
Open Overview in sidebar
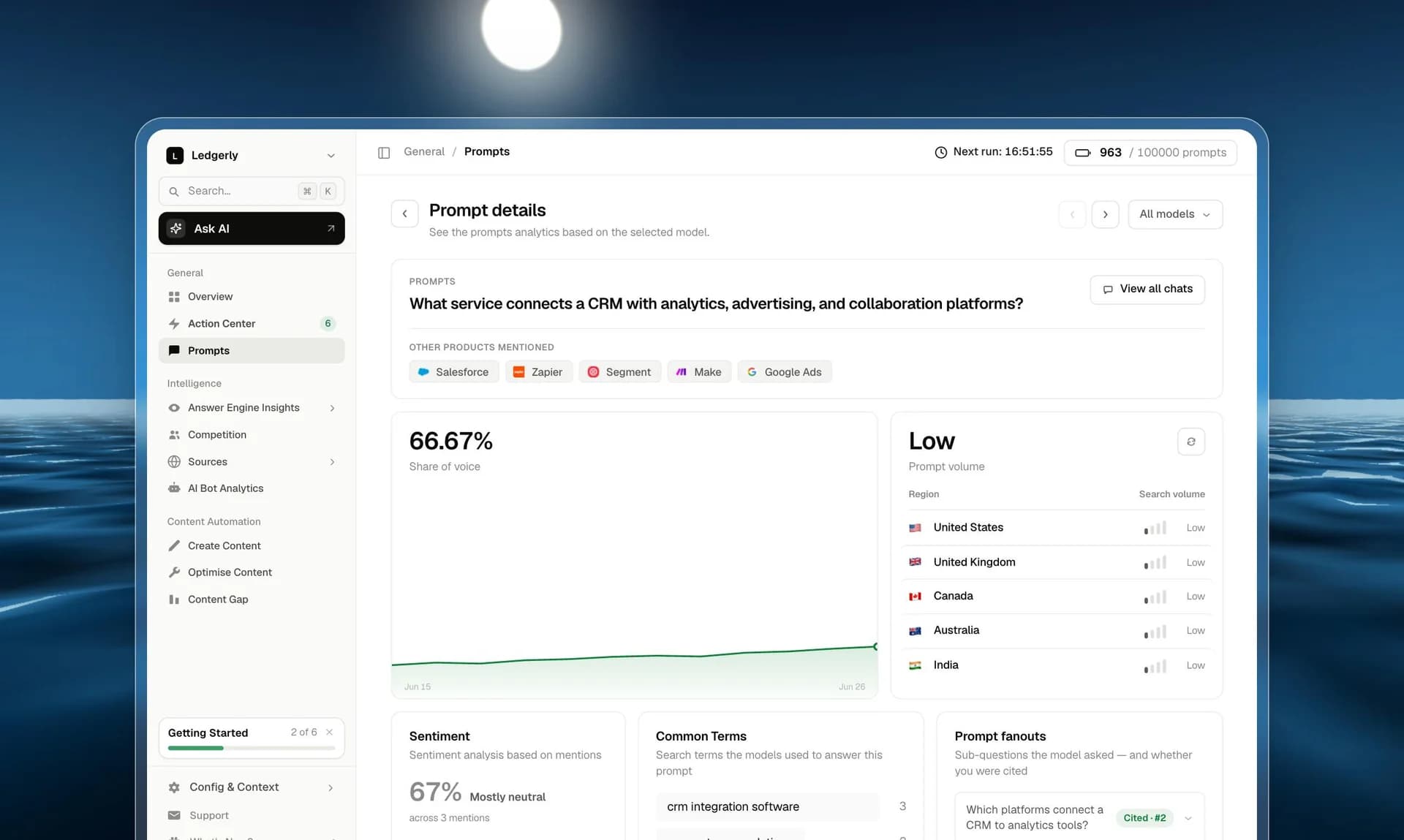[x=252, y=297]
